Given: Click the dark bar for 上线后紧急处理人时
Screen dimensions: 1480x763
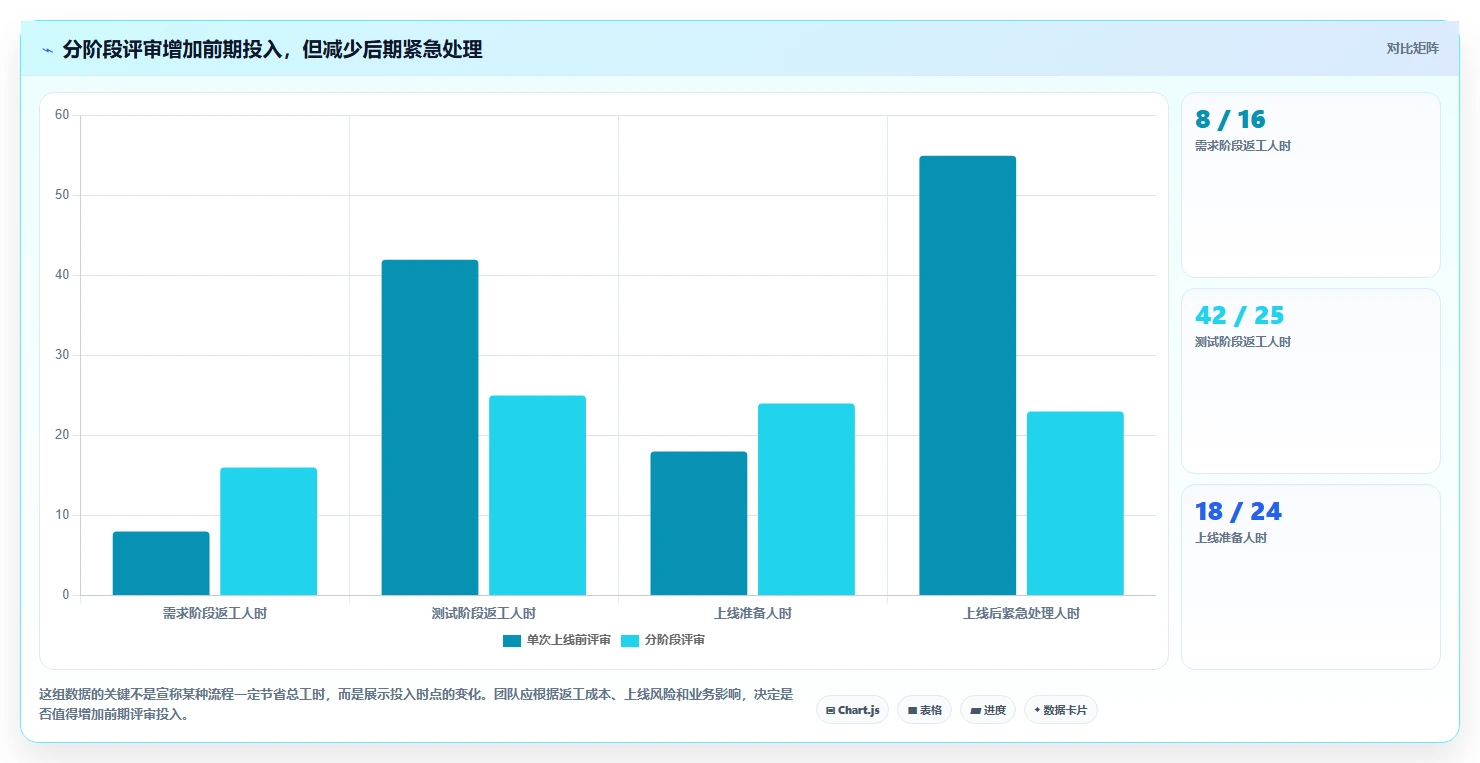Looking at the screenshot, I should point(968,375).
